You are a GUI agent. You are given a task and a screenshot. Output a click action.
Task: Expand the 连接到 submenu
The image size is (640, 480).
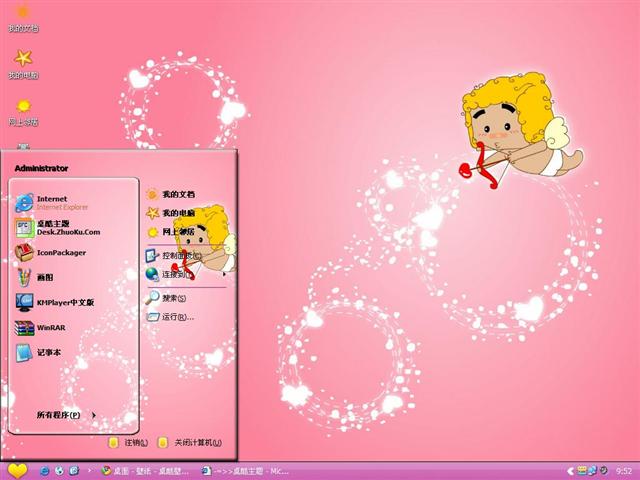point(186,274)
